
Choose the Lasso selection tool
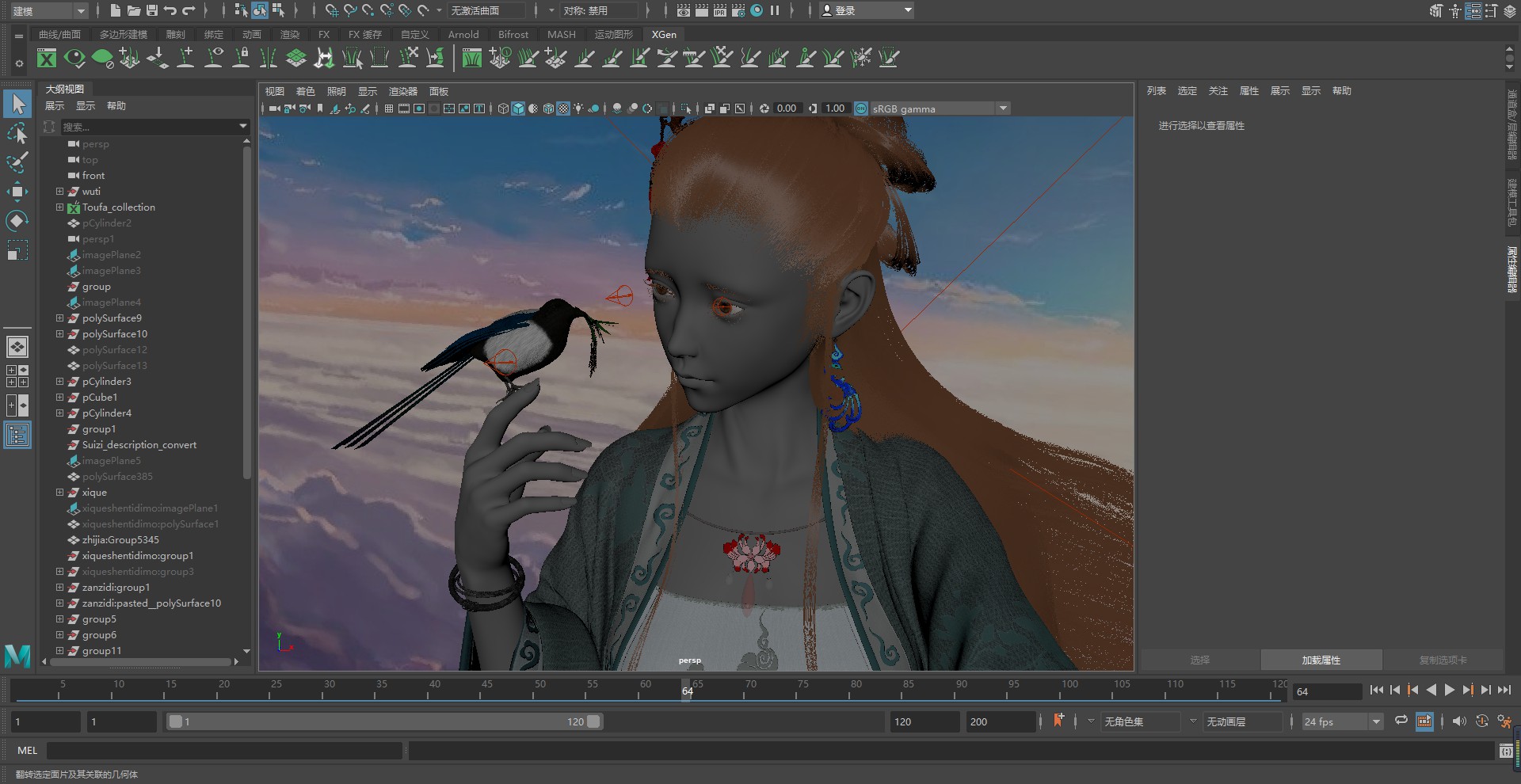[x=17, y=133]
